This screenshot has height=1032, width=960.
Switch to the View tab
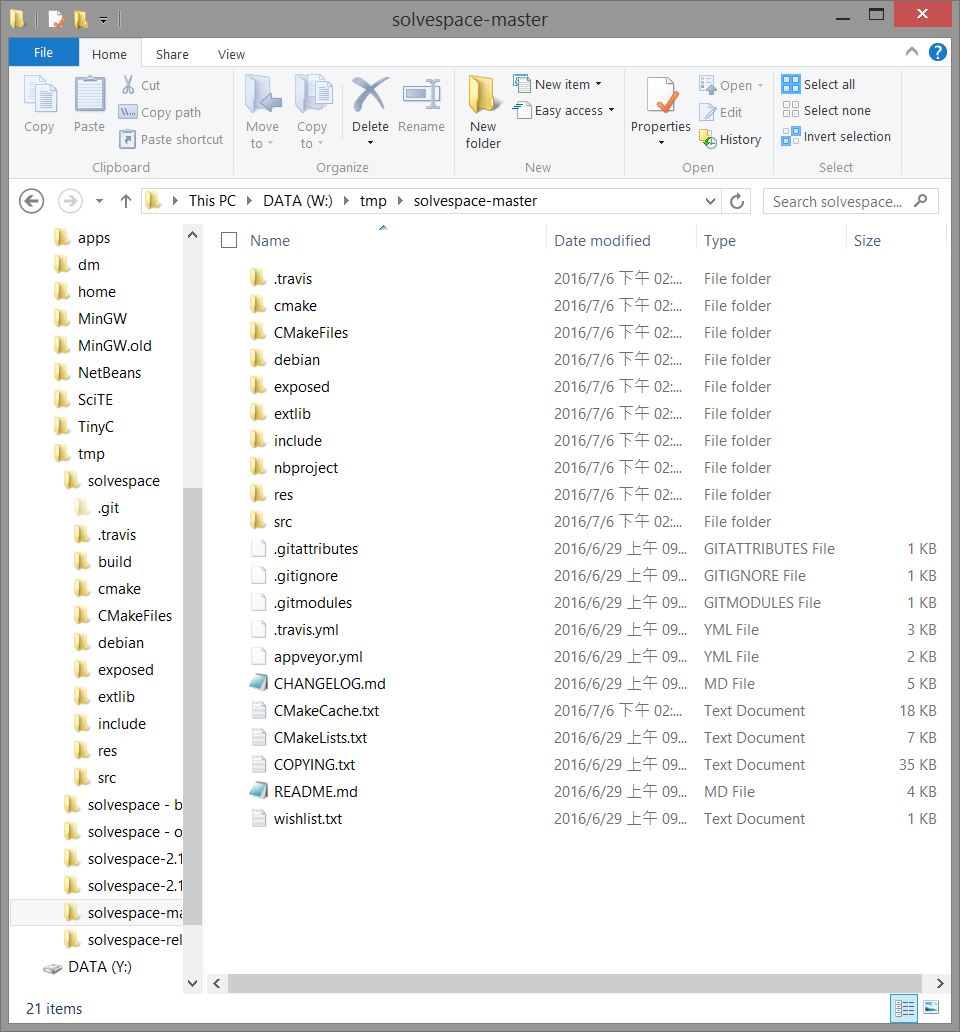coord(231,54)
